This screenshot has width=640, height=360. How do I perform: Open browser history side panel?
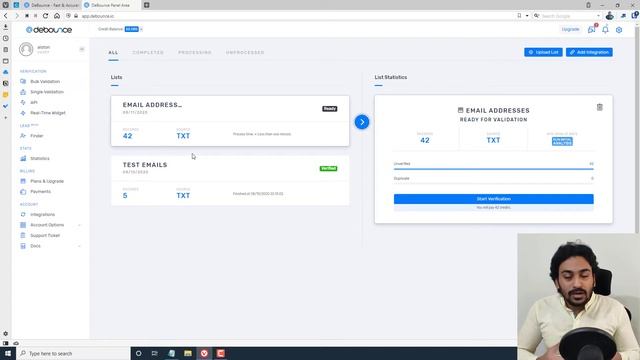pos(5,38)
